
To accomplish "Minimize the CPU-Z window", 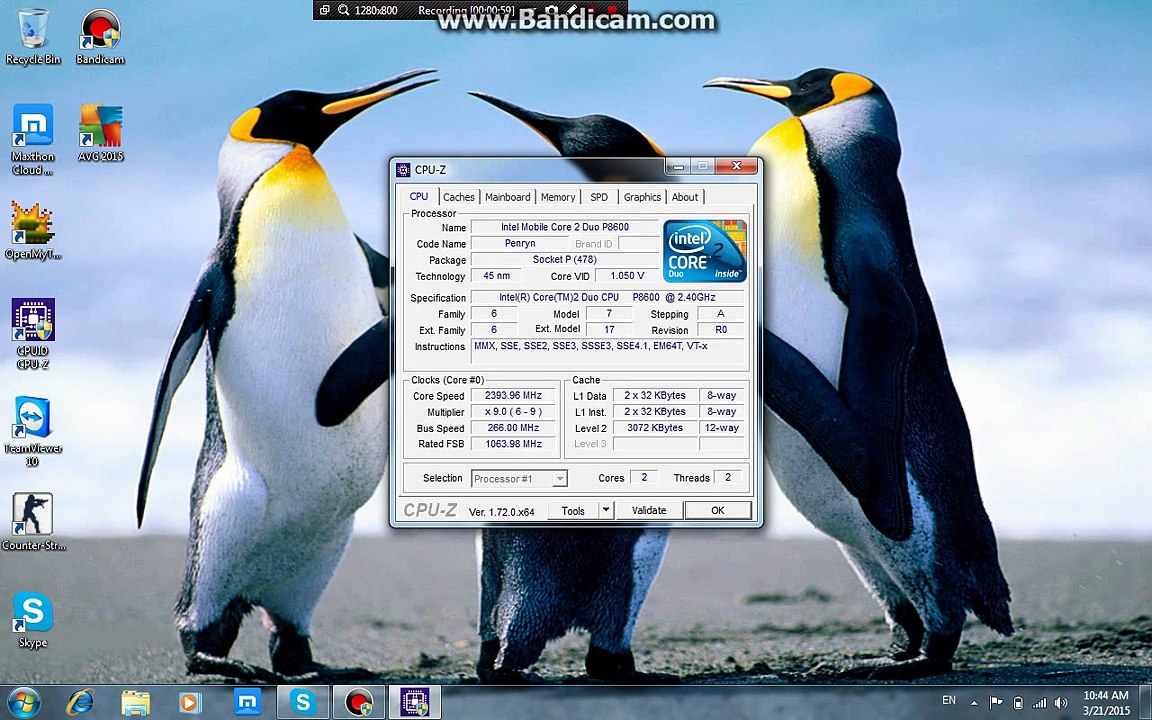I will [x=678, y=167].
